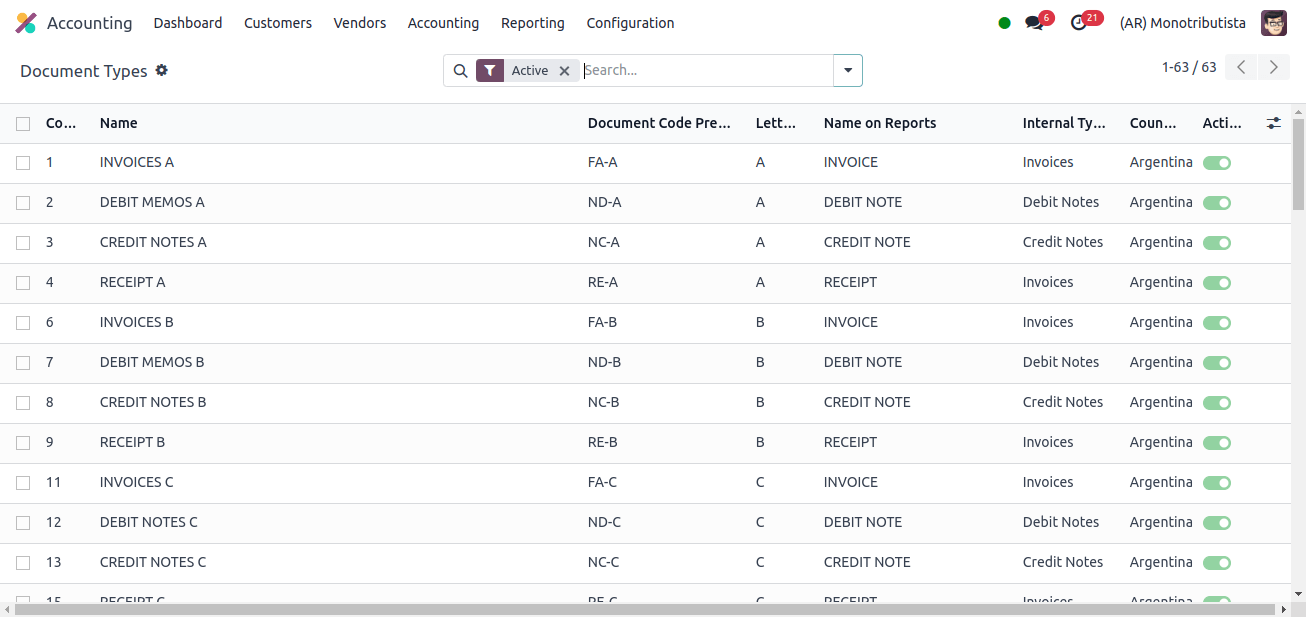Disable the Active toggle for RECEIPT B
This screenshot has height=617, width=1306.
(1216, 443)
